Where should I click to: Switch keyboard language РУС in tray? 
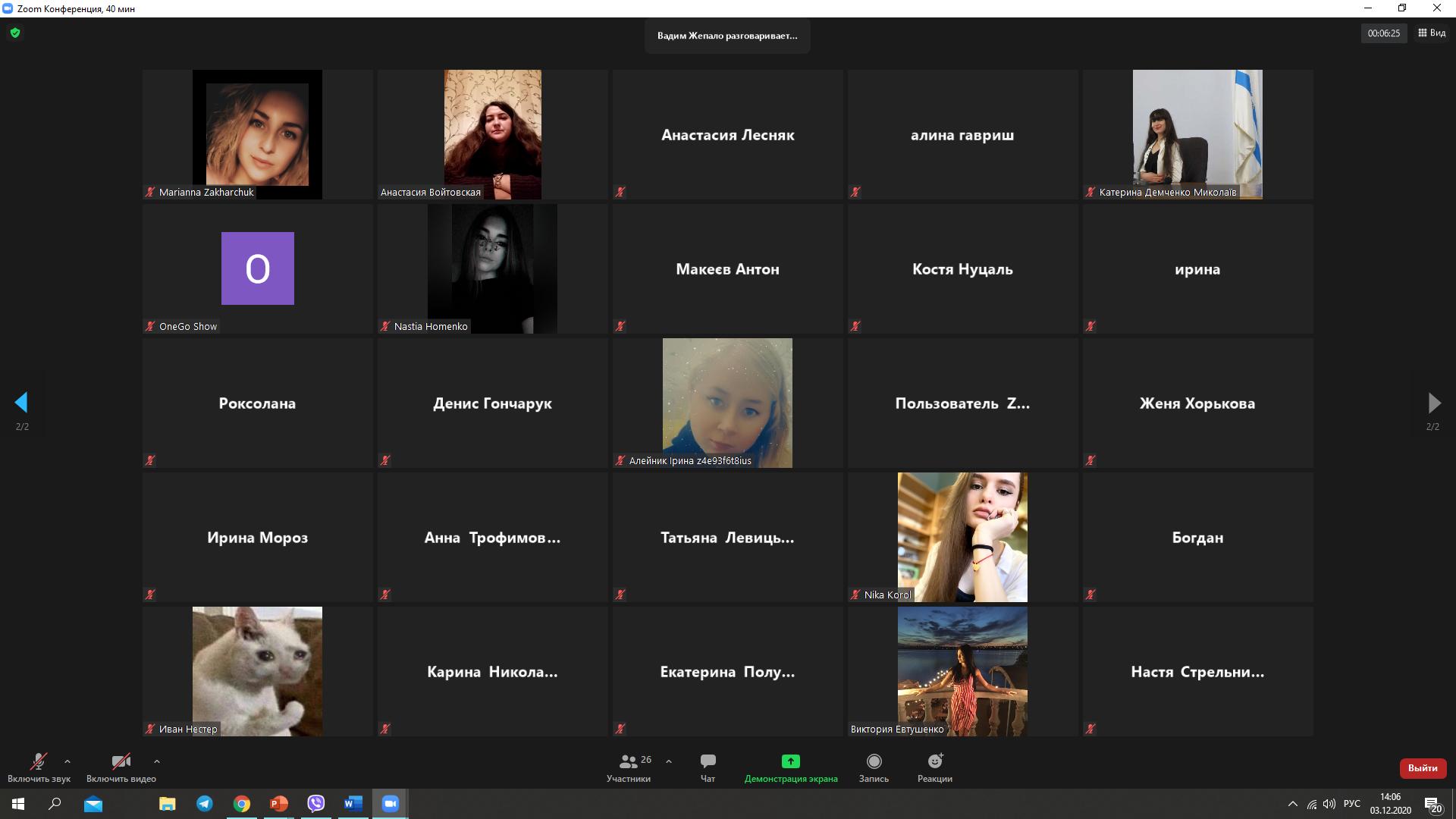tap(1351, 804)
